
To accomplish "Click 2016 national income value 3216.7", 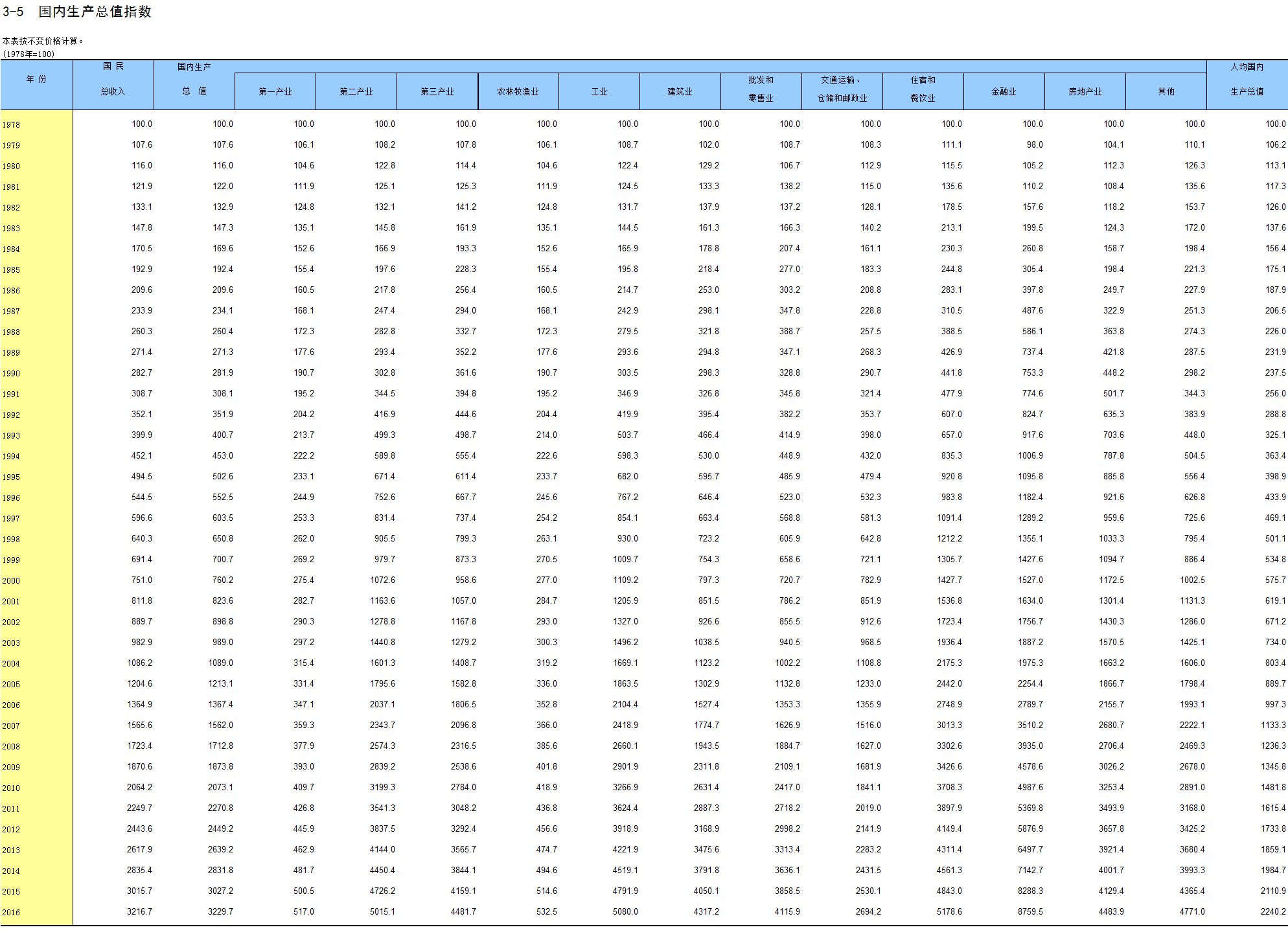I will 139,911.
